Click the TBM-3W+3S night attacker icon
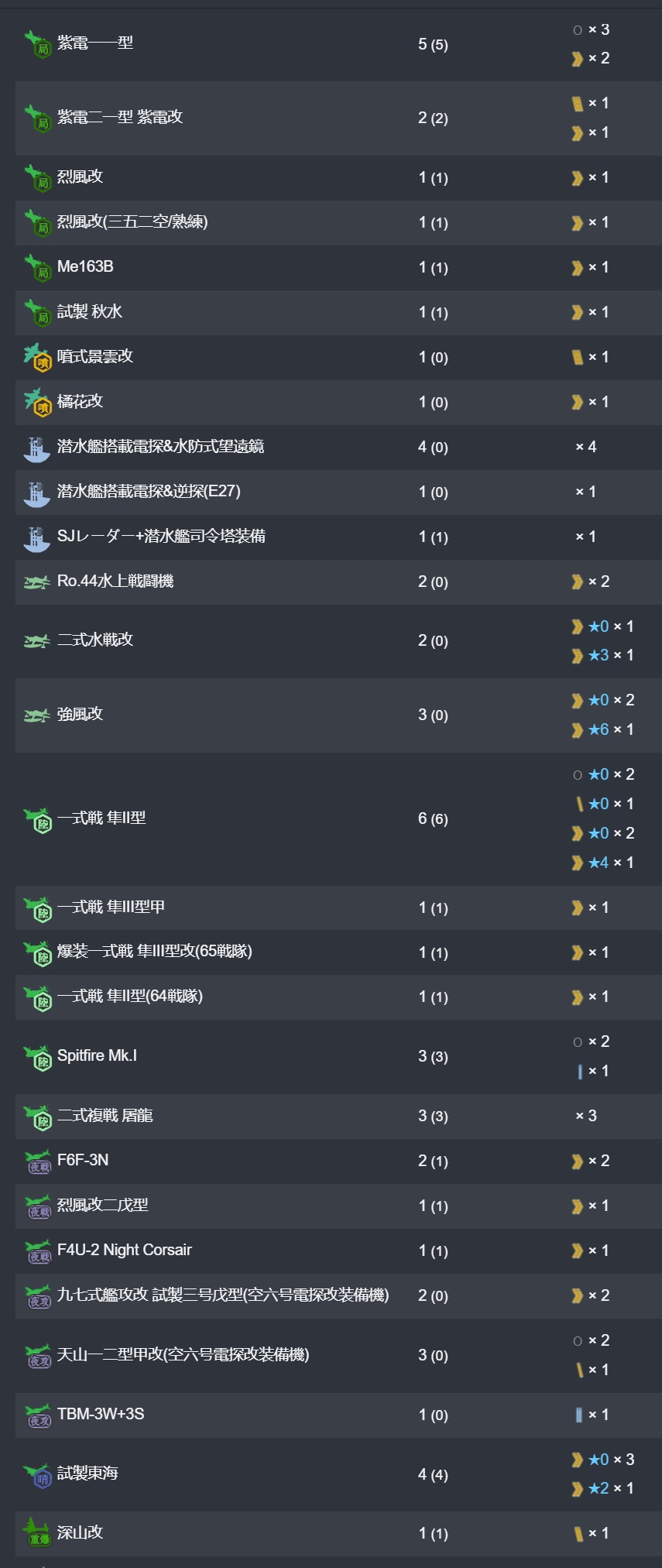 click(37, 1415)
